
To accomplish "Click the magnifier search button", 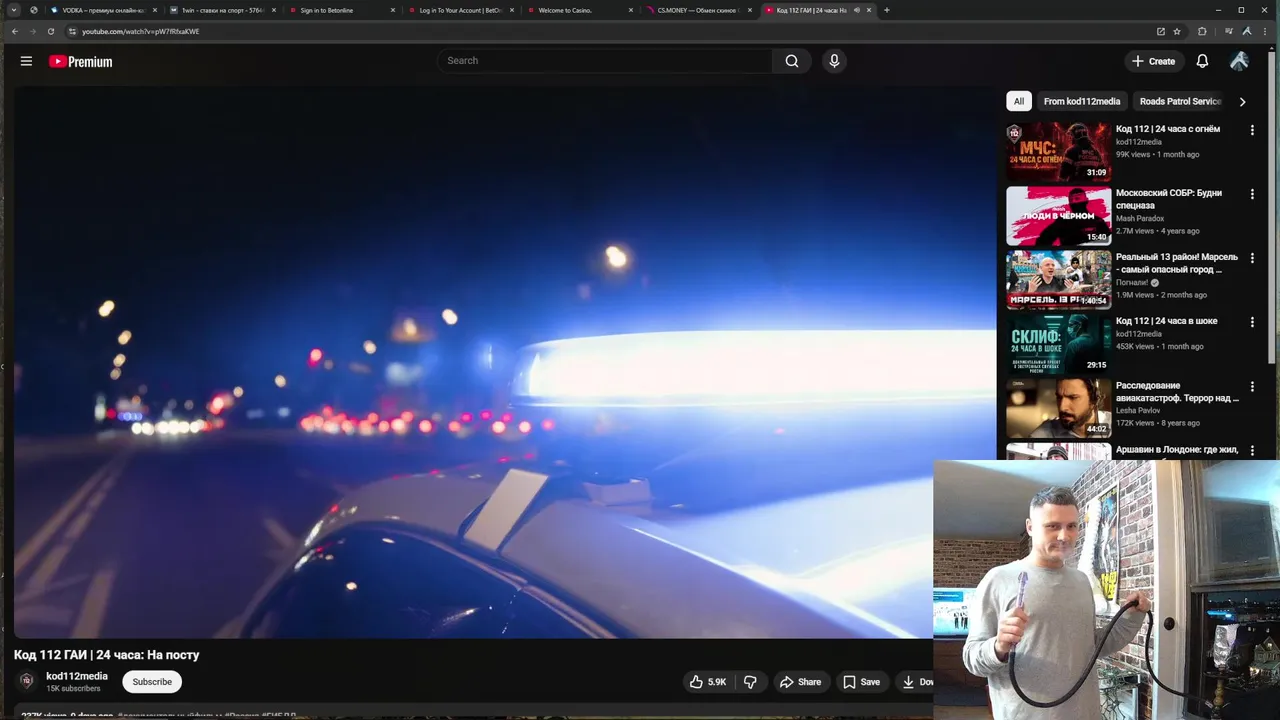I will point(791,61).
